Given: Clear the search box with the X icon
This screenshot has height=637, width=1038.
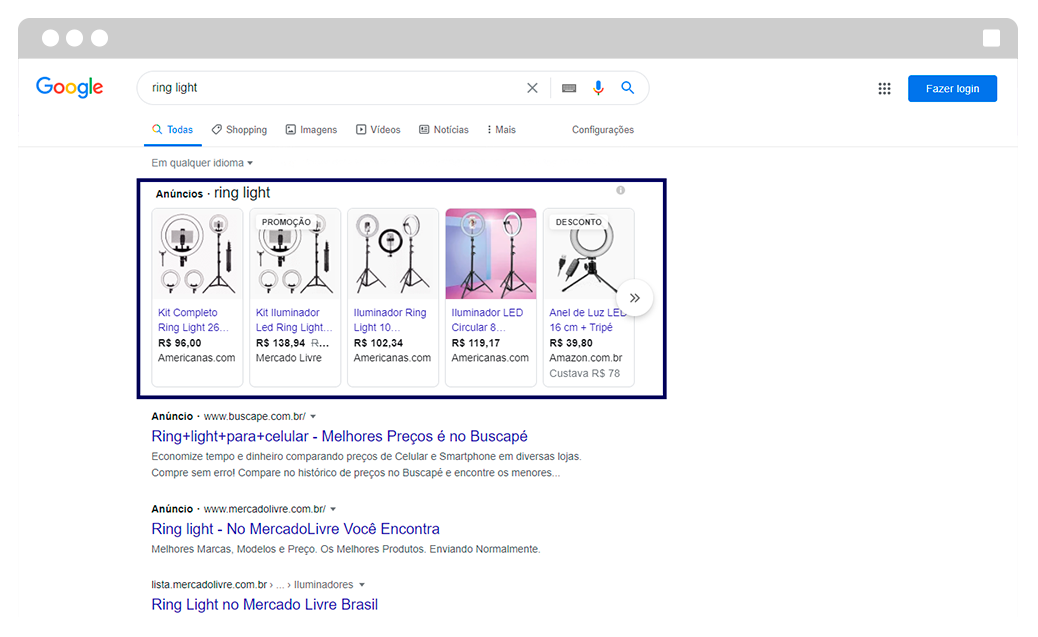Looking at the screenshot, I should 532,88.
